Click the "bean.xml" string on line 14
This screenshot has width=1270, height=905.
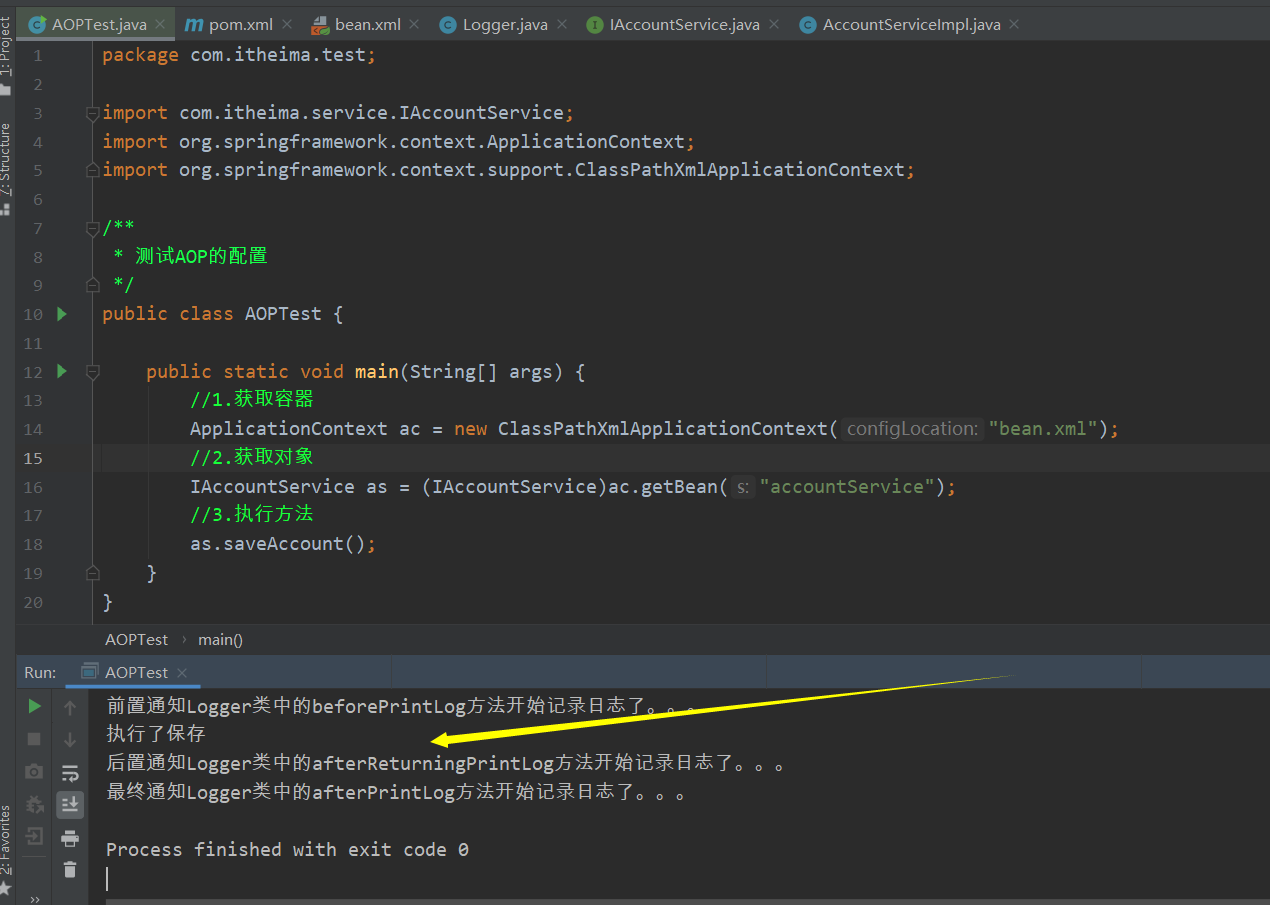(x=1044, y=429)
